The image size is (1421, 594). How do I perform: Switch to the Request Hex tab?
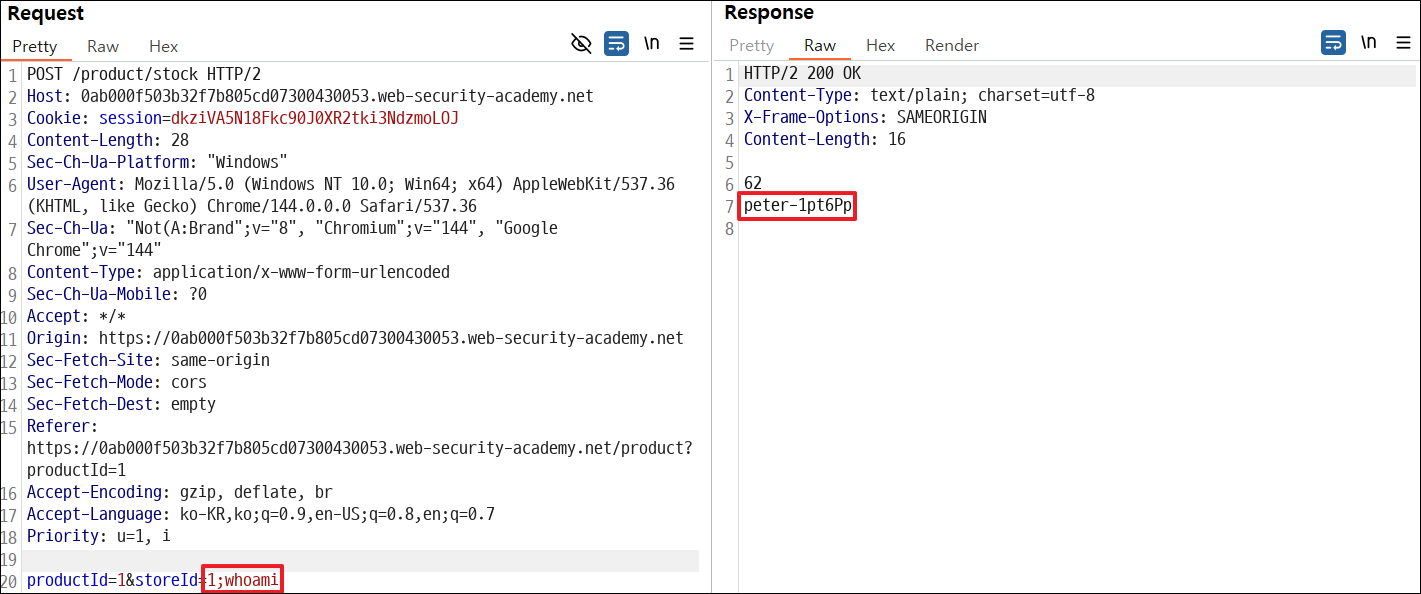point(164,46)
